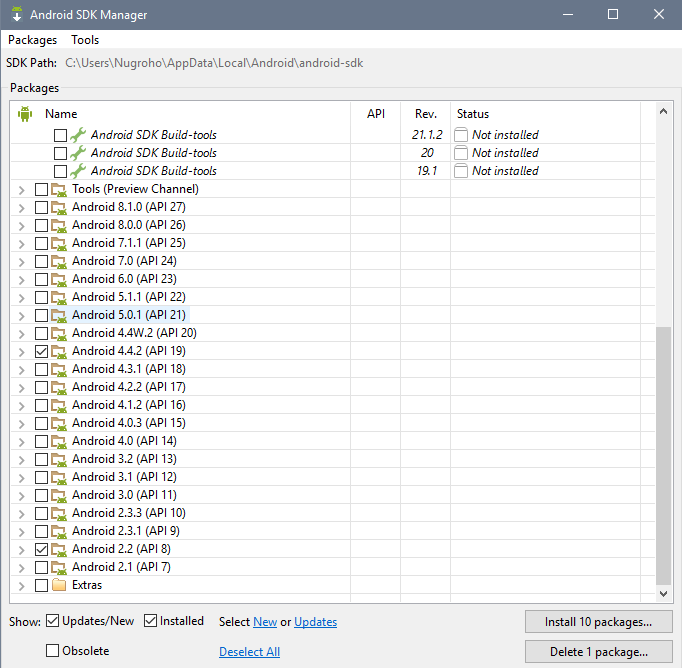Click the folder icon of Android 5.0.1 (API 21)
The image size is (682, 668).
click(x=59, y=315)
